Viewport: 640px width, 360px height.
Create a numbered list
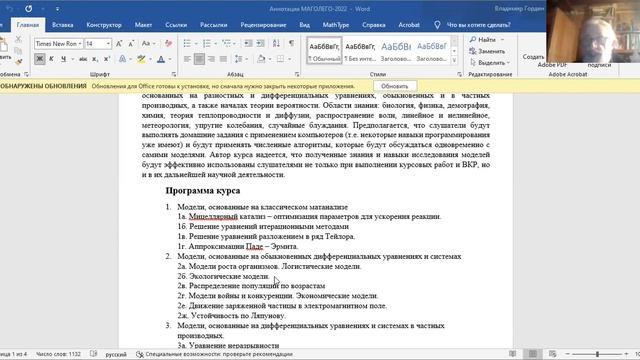click(x=207, y=43)
